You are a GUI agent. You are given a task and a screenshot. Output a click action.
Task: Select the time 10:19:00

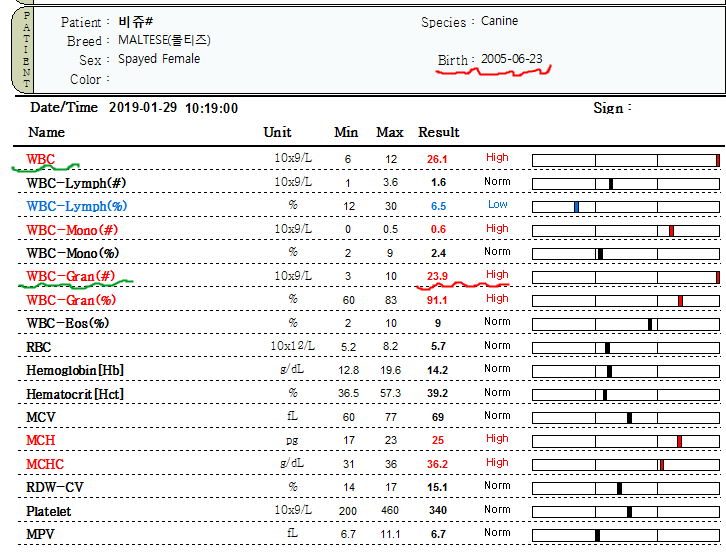pyautogui.click(x=212, y=108)
